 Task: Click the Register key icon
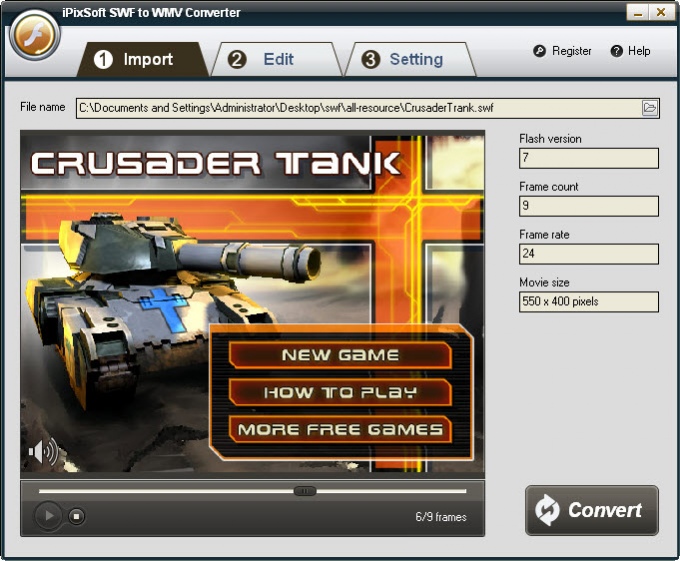point(539,51)
